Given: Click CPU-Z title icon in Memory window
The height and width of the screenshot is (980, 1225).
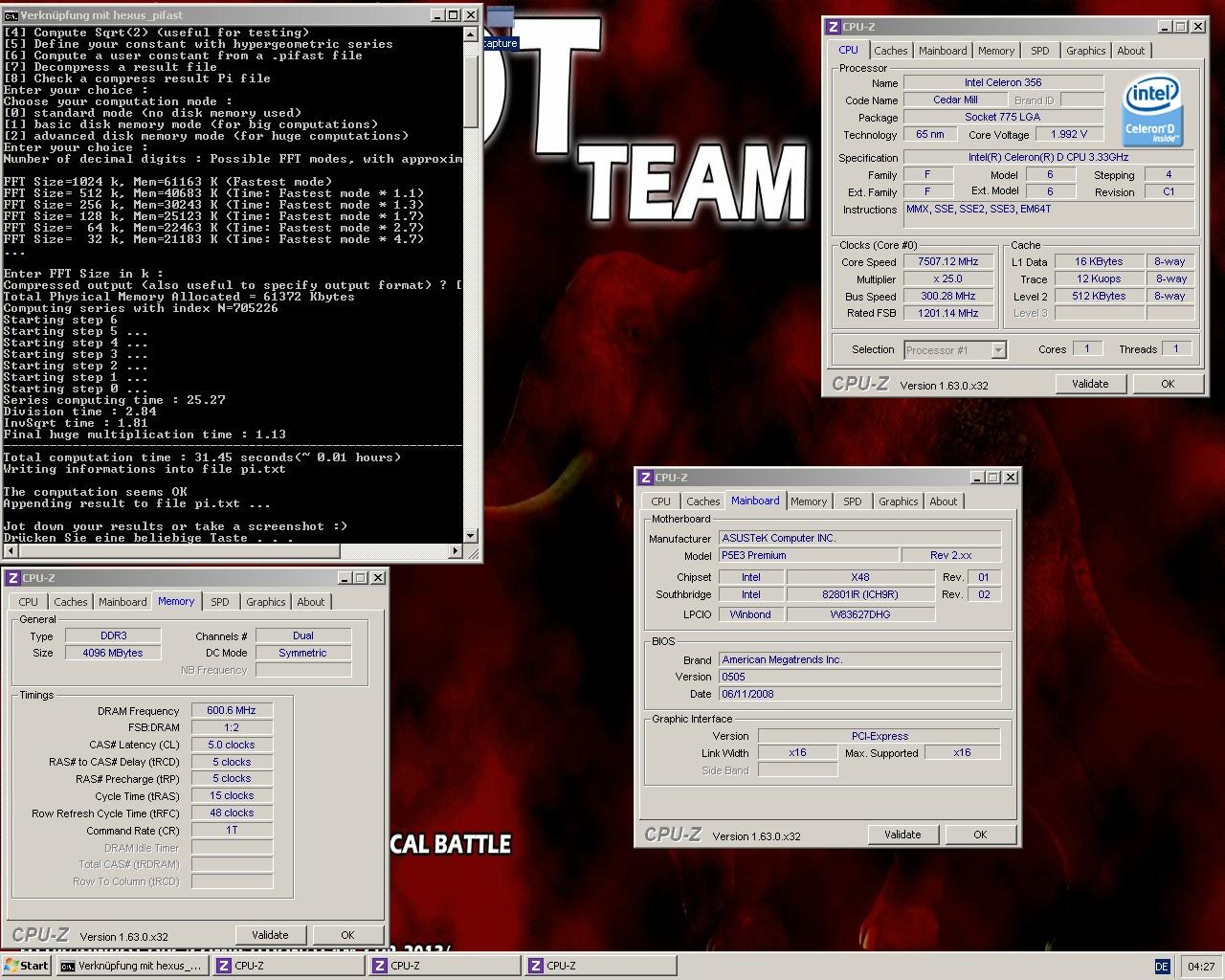Looking at the screenshot, I should [x=13, y=578].
